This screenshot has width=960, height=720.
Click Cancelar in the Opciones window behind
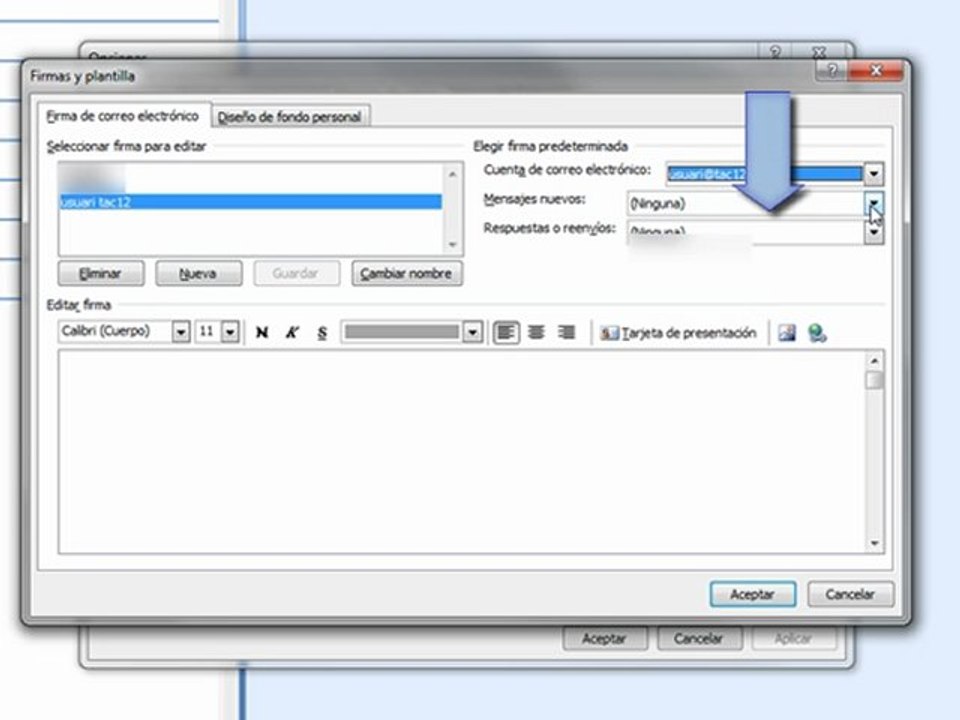(x=699, y=639)
